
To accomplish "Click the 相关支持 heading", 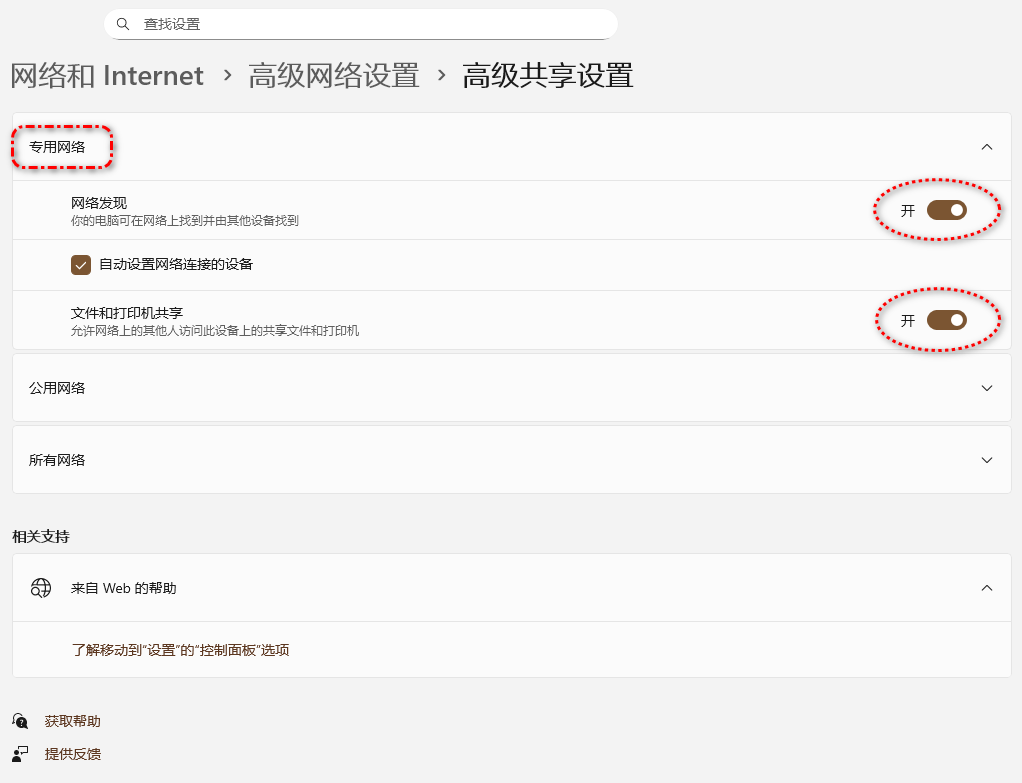I will pos(41,537).
